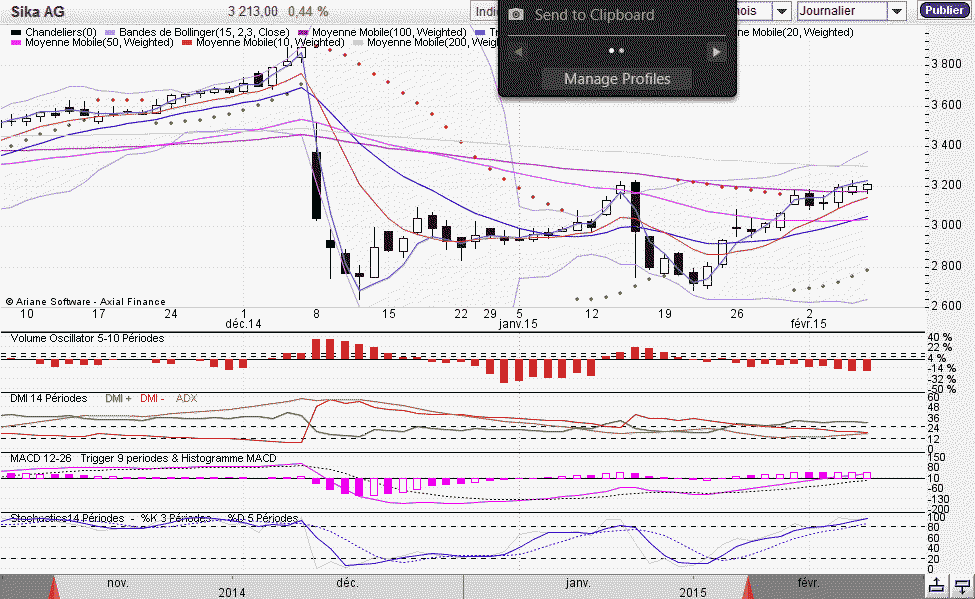Click the 'nov.' label in the timeline bar

118,583
